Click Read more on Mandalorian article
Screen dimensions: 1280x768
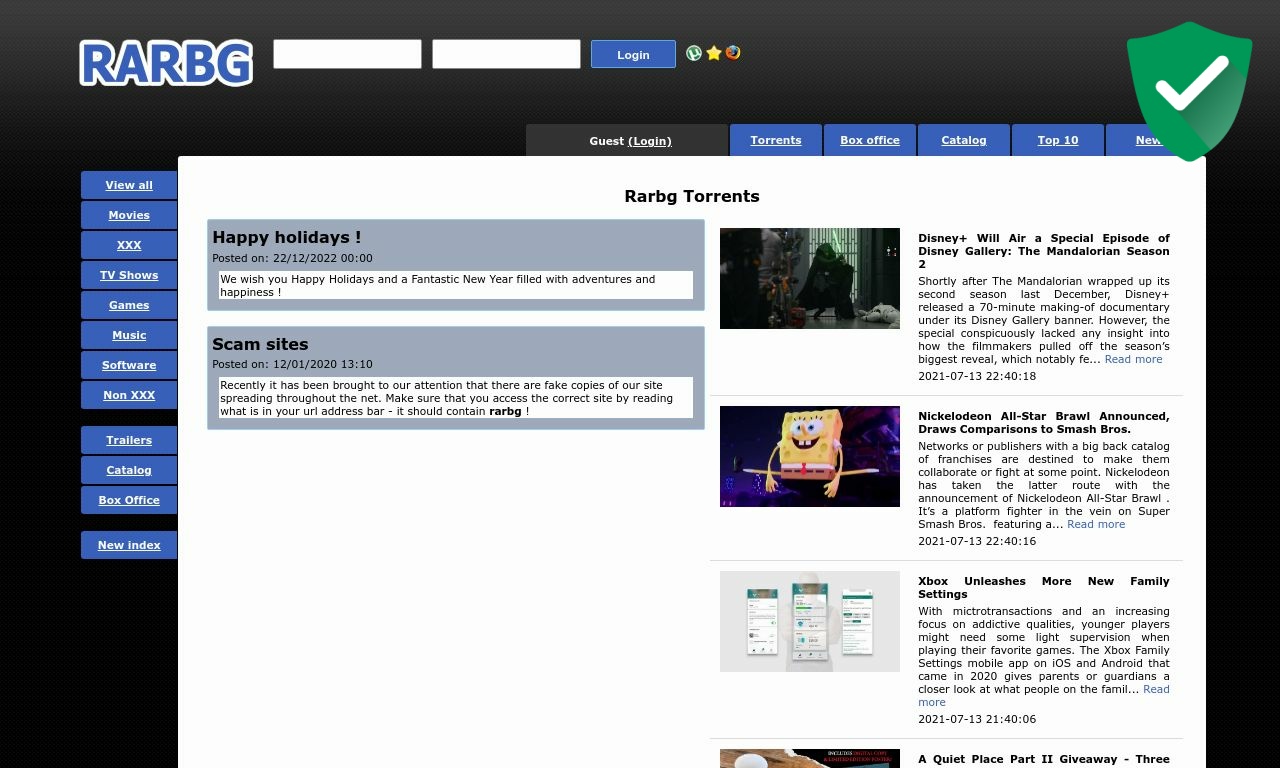pyautogui.click(x=1133, y=359)
